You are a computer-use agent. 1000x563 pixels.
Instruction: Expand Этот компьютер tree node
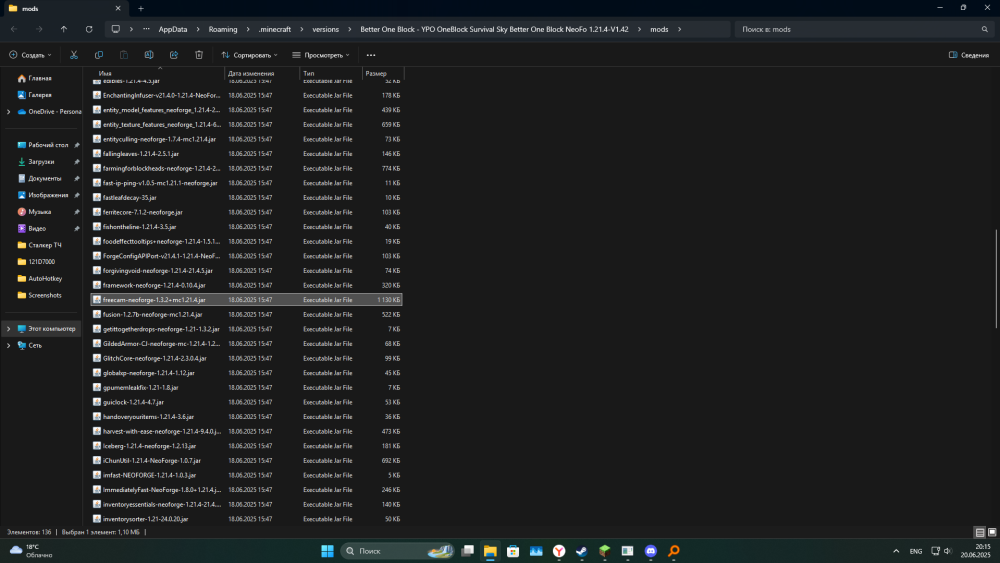click(x=8, y=329)
